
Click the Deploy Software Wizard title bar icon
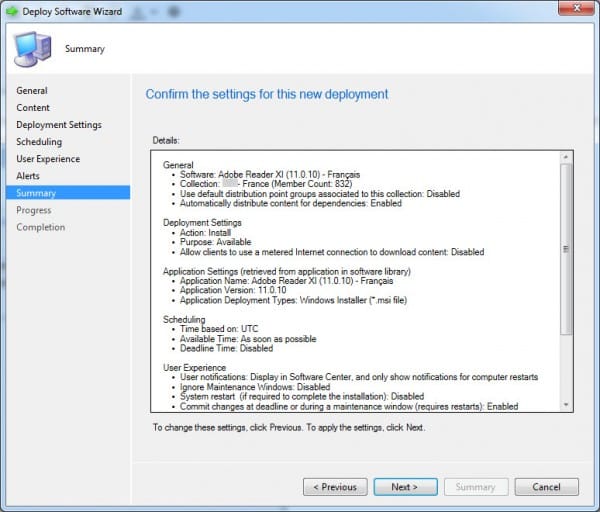point(14,13)
